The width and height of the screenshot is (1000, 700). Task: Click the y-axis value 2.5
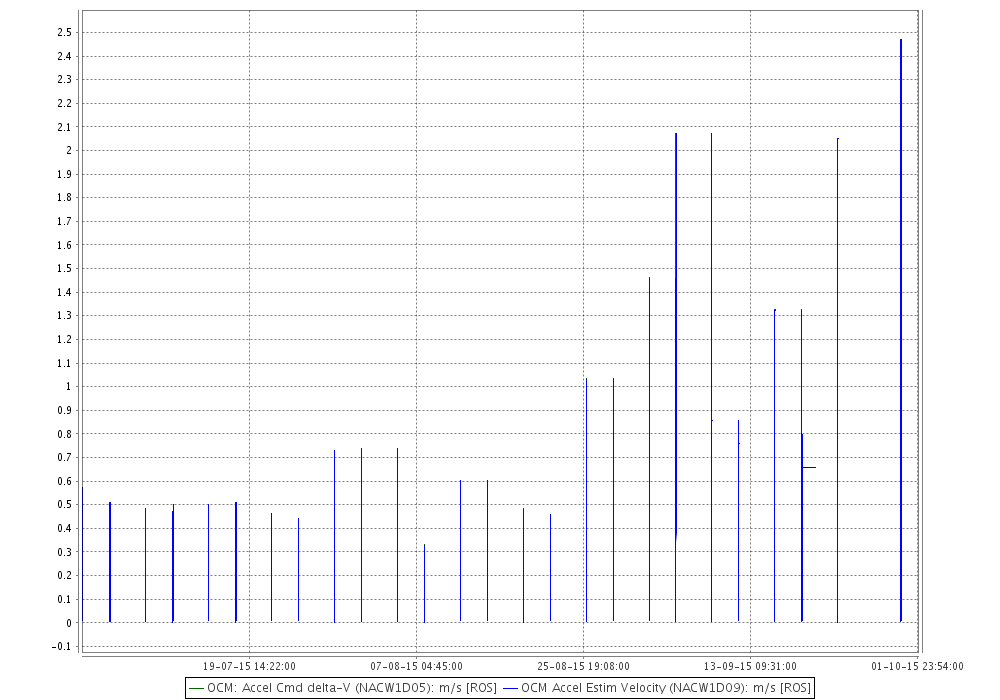click(x=64, y=33)
